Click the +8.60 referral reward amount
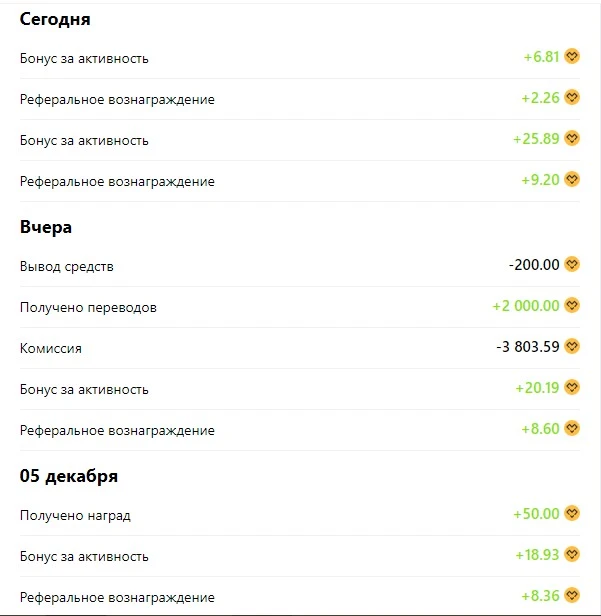The image size is (601, 616). [540, 429]
